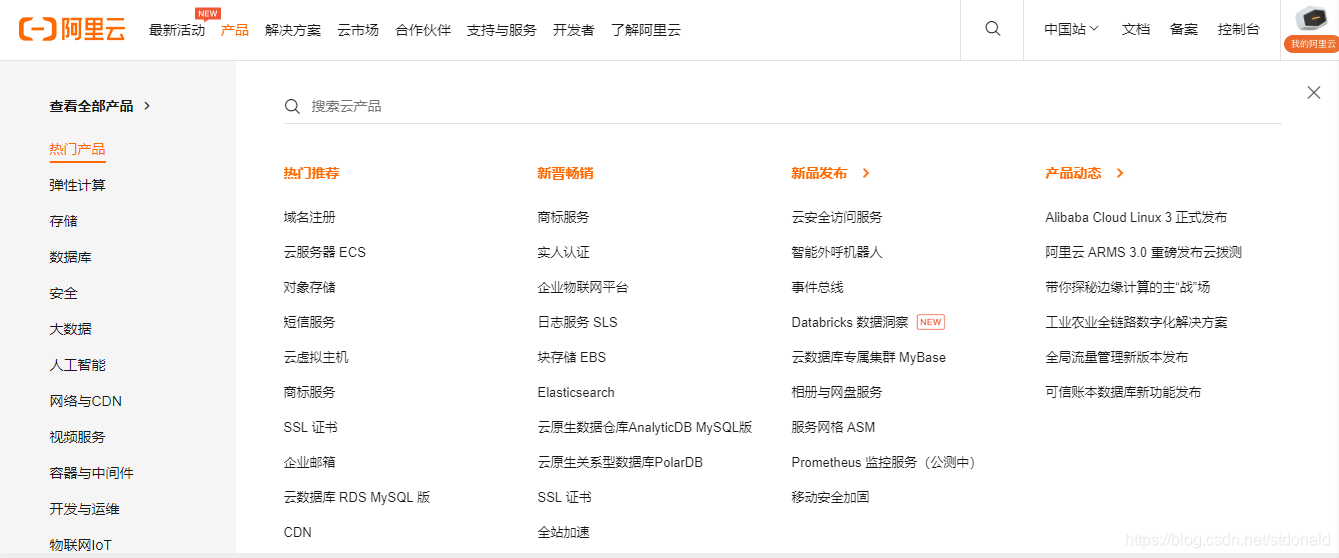Open Alibaba Cloud Linux 3 正式发布 news
The width and height of the screenshot is (1339, 558).
coord(1136,217)
